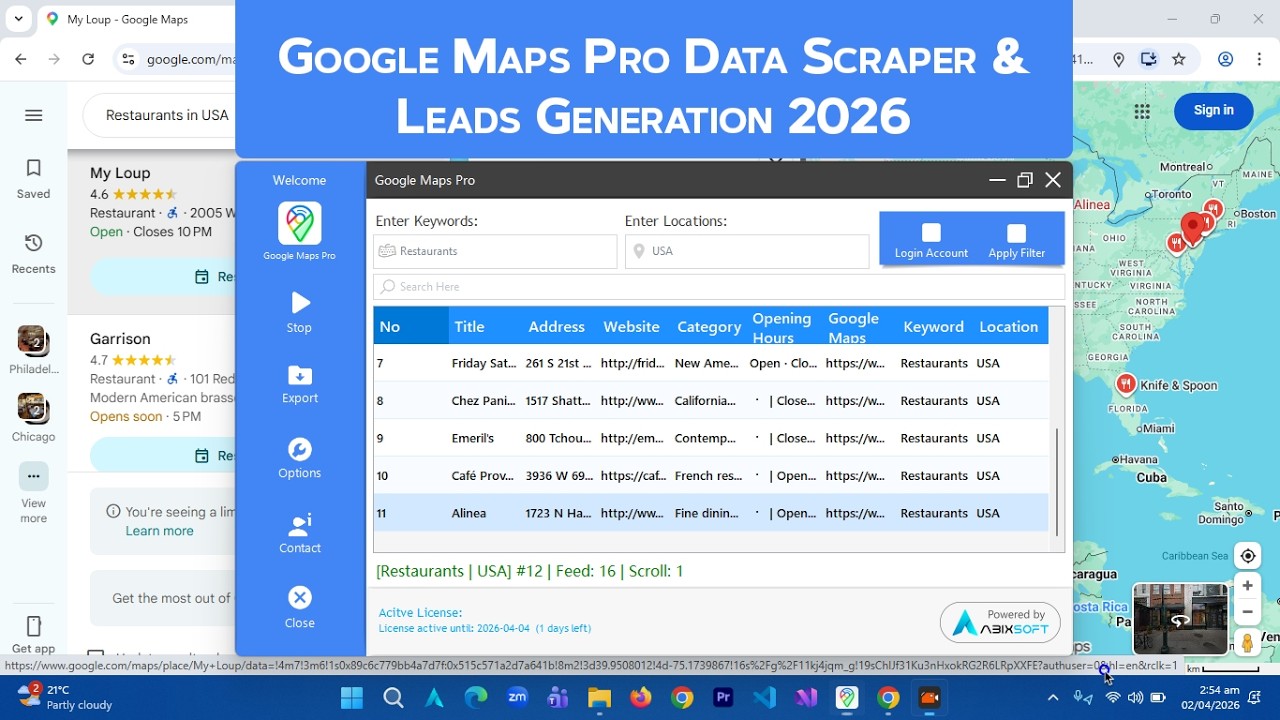Select the Café Prov... row title

pyautogui.click(x=482, y=476)
